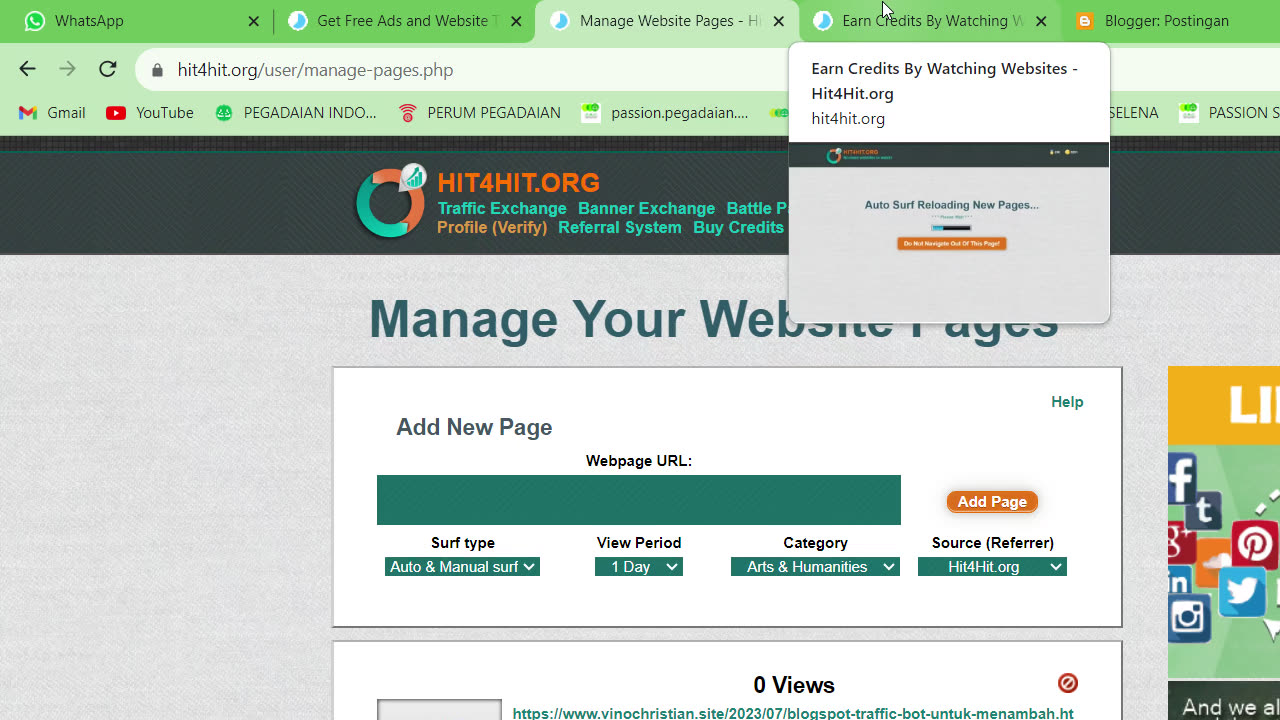Open the PEGADAIAN INDO... bookmark
Image resolution: width=1280 pixels, height=720 pixels.
tap(296, 113)
